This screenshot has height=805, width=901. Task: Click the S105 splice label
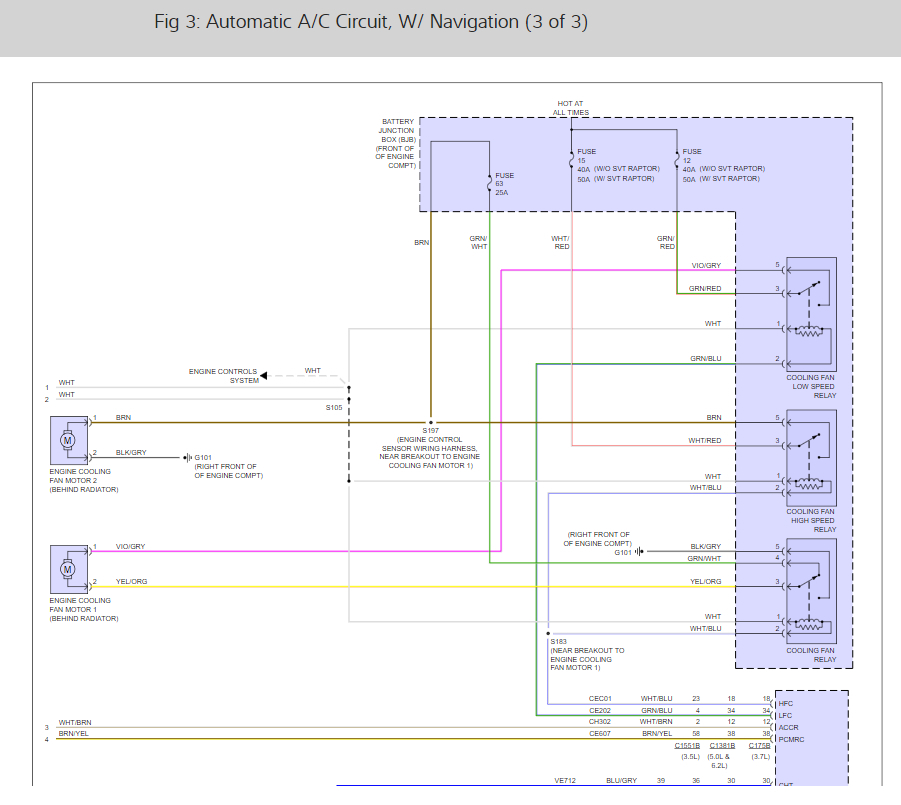334,407
